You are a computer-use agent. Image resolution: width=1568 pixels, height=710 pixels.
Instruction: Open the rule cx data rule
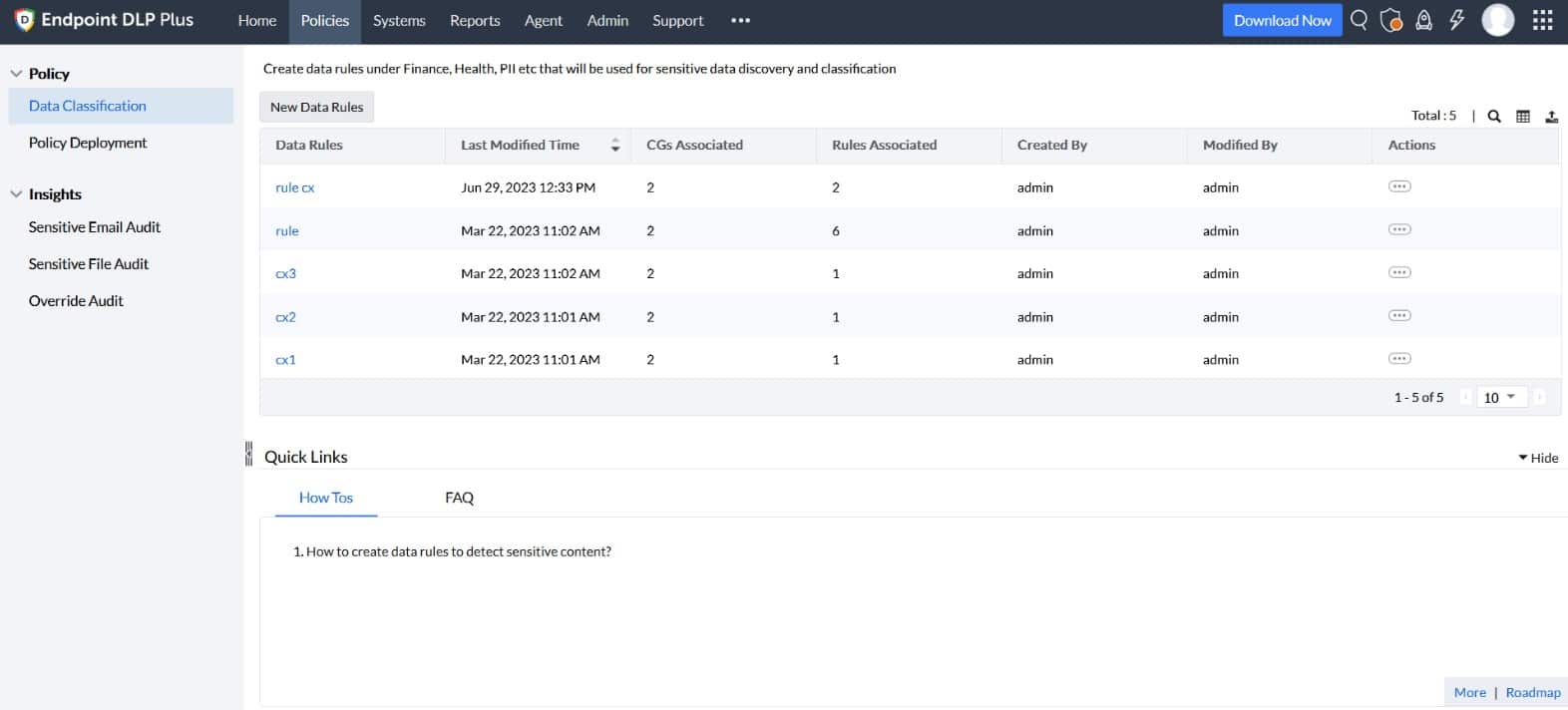coord(295,187)
